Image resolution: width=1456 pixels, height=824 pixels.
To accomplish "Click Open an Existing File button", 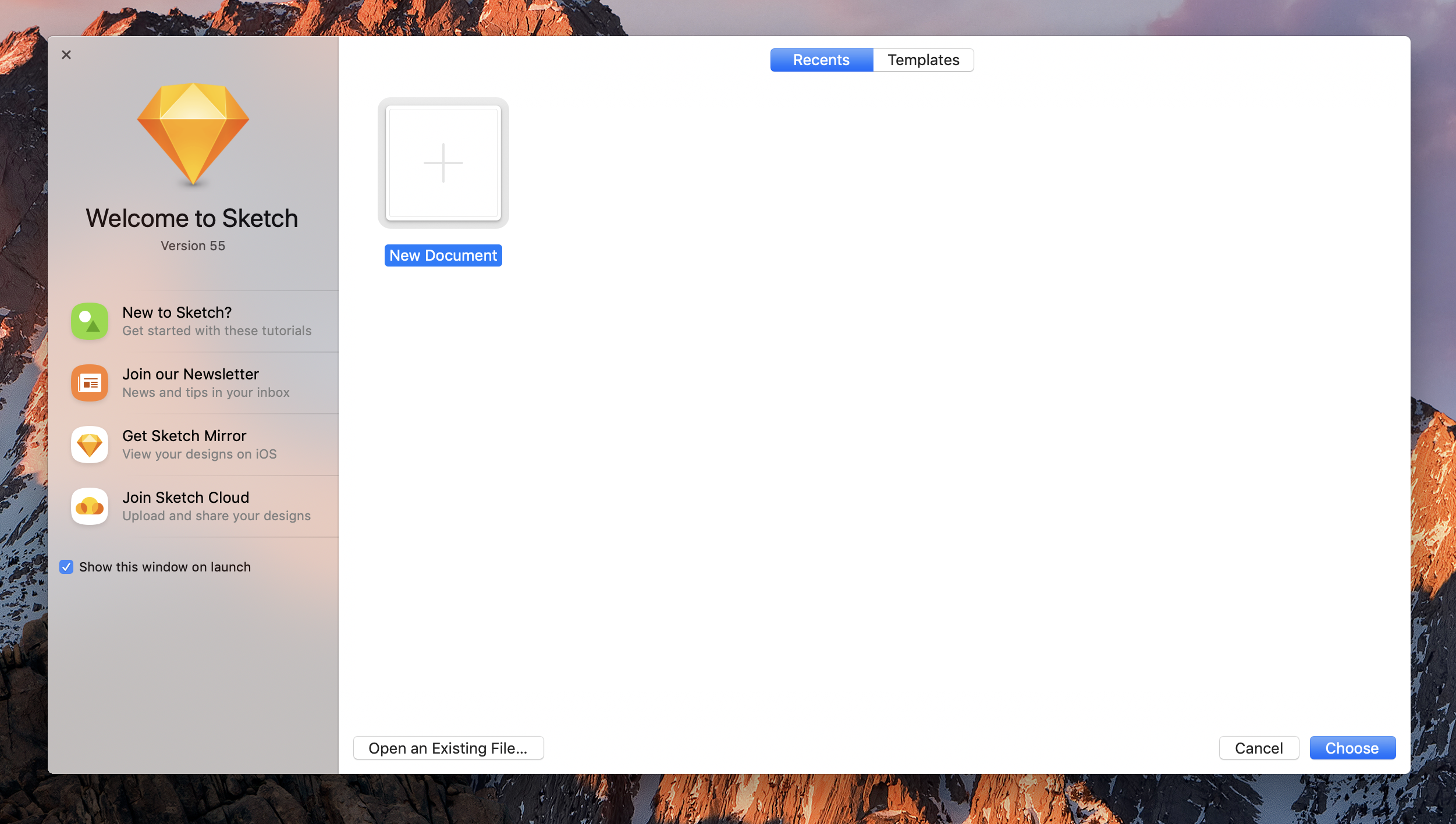I will 448,748.
